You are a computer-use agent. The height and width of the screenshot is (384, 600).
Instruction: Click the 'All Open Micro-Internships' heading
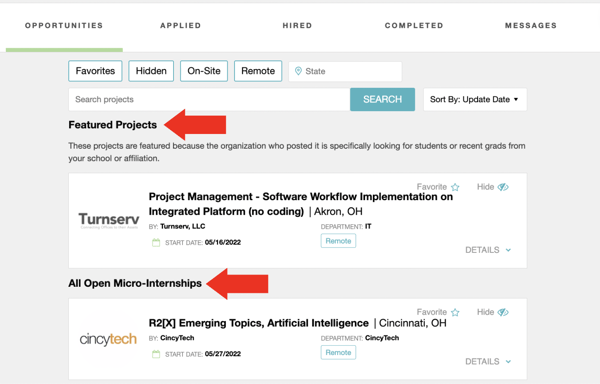(x=135, y=283)
